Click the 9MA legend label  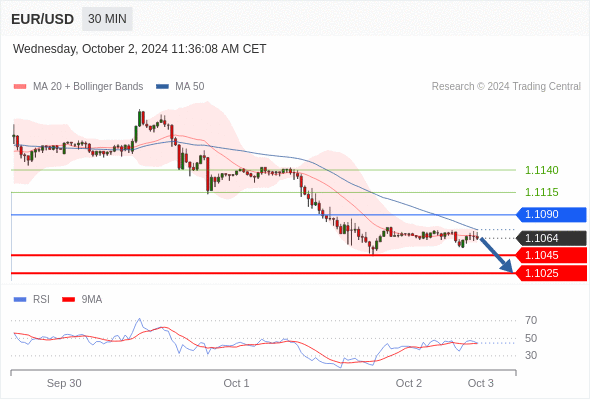coord(92,300)
